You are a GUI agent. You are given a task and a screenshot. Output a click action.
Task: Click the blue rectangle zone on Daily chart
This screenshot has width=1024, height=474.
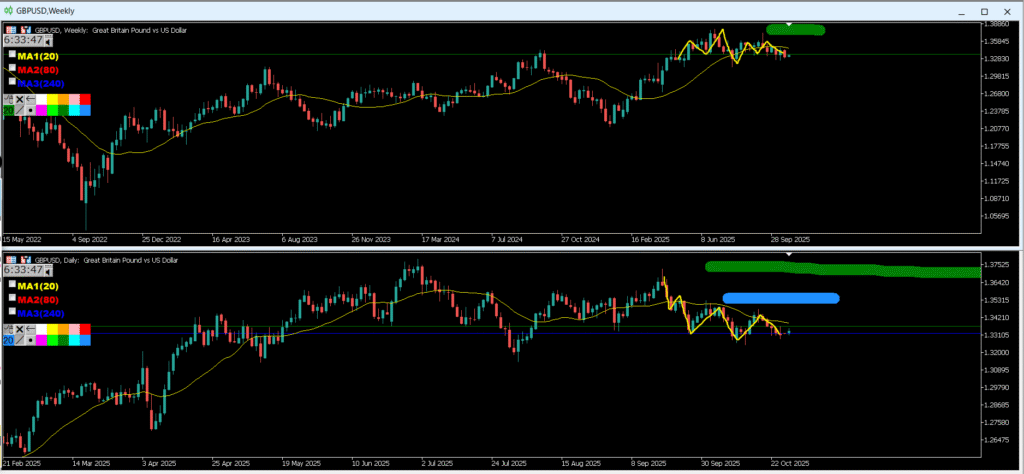coord(780,298)
